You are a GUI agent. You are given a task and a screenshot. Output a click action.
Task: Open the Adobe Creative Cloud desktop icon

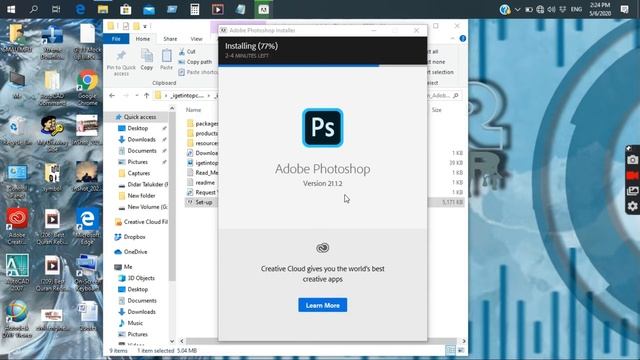point(17,226)
